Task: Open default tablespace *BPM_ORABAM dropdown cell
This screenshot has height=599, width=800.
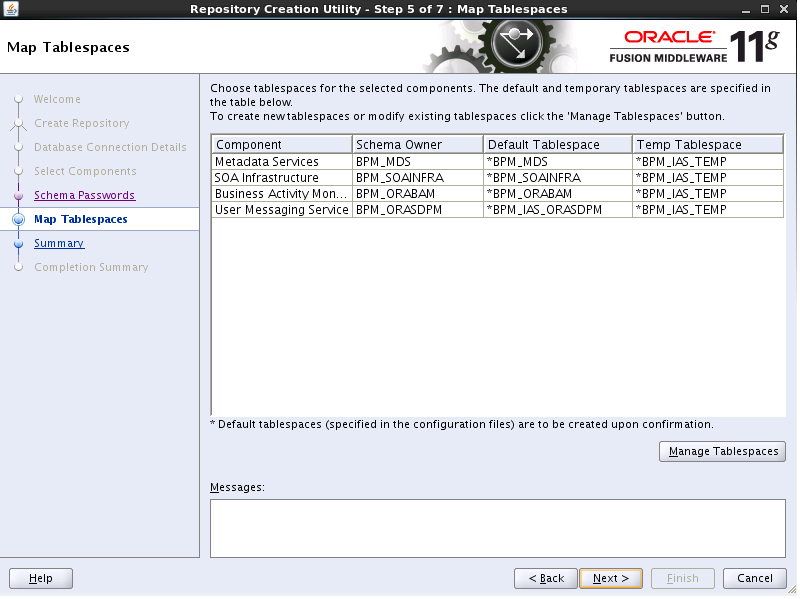Action: (559, 194)
